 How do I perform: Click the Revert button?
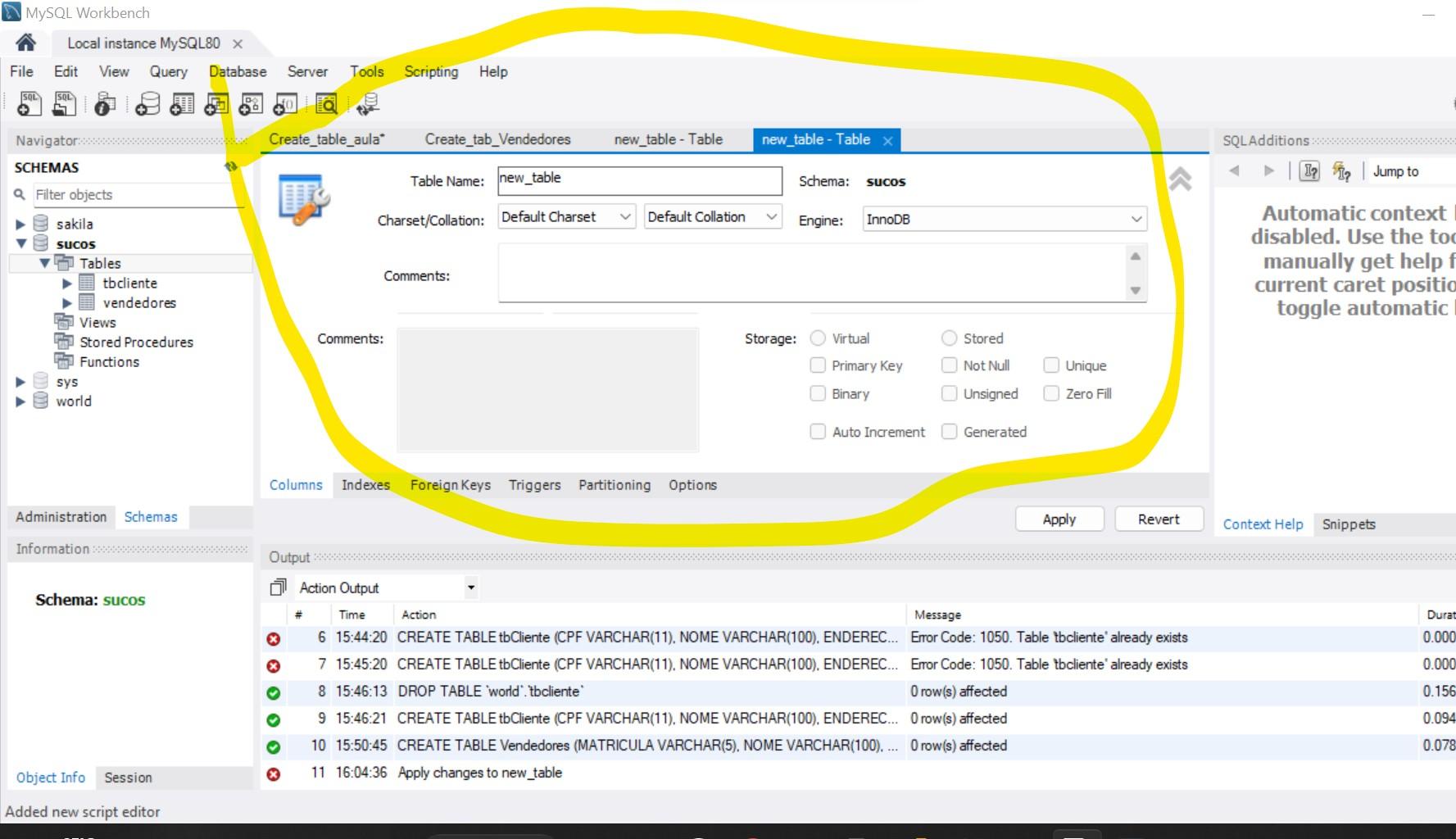click(1159, 519)
